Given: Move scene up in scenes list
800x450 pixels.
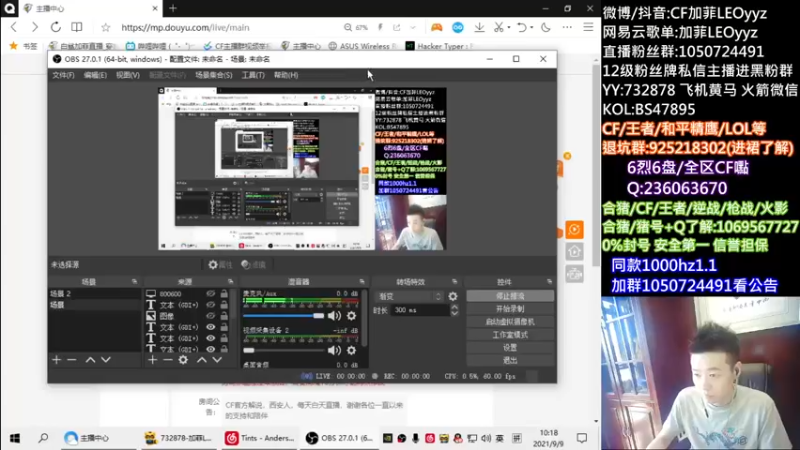Looking at the screenshot, I should click(x=90, y=360).
